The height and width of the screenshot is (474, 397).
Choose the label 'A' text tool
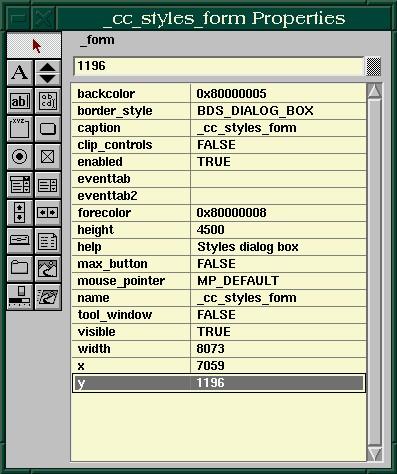point(20,72)
